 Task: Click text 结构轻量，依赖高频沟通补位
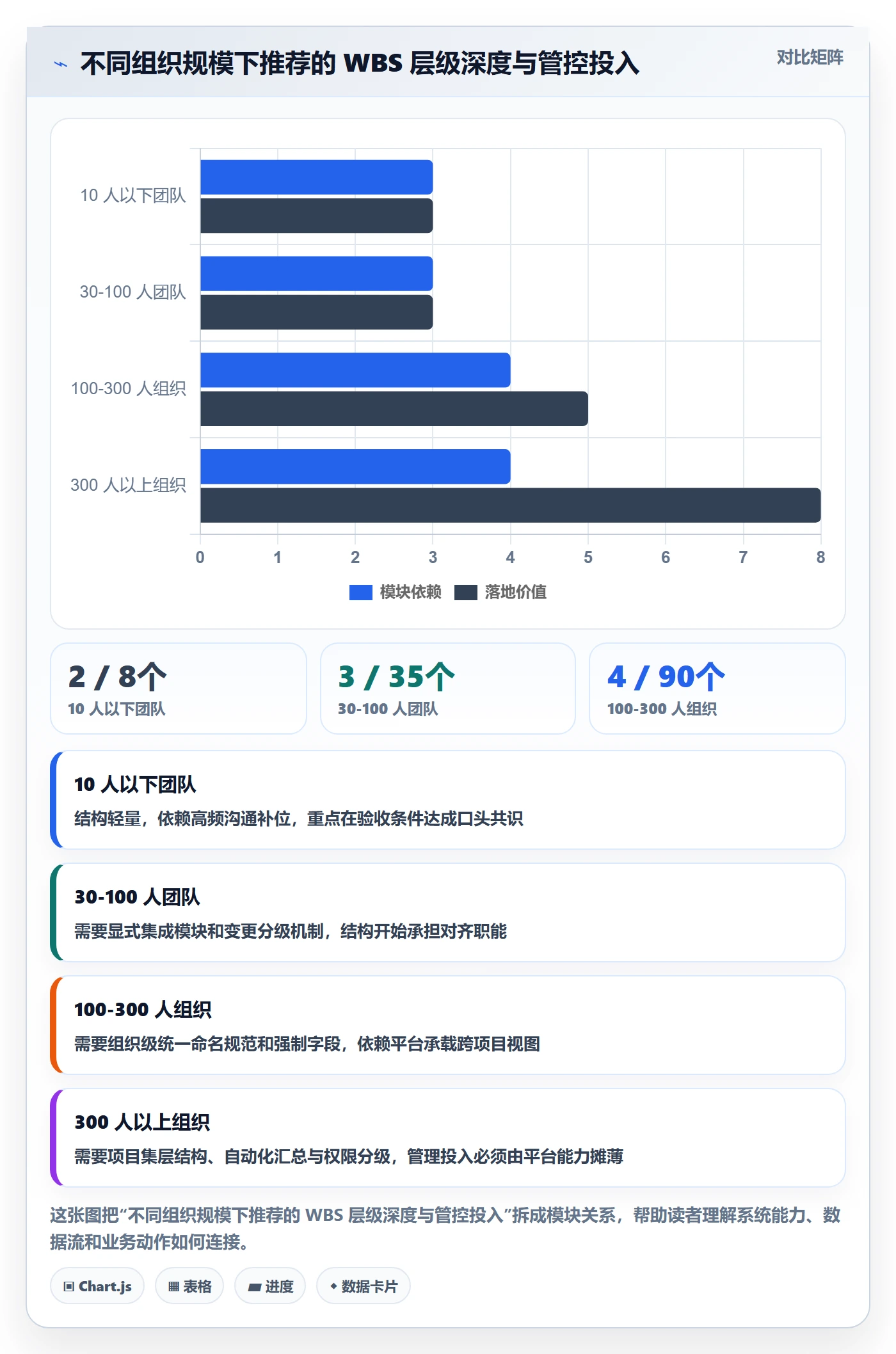click(182, 819)
